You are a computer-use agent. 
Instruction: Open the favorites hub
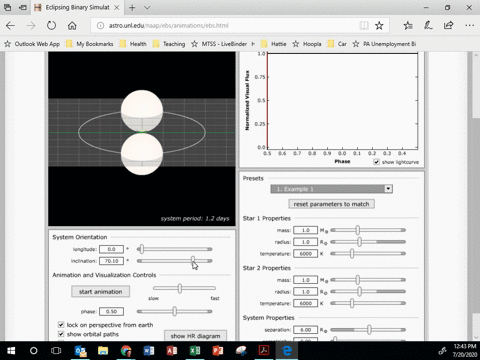[x=408, y=25]
